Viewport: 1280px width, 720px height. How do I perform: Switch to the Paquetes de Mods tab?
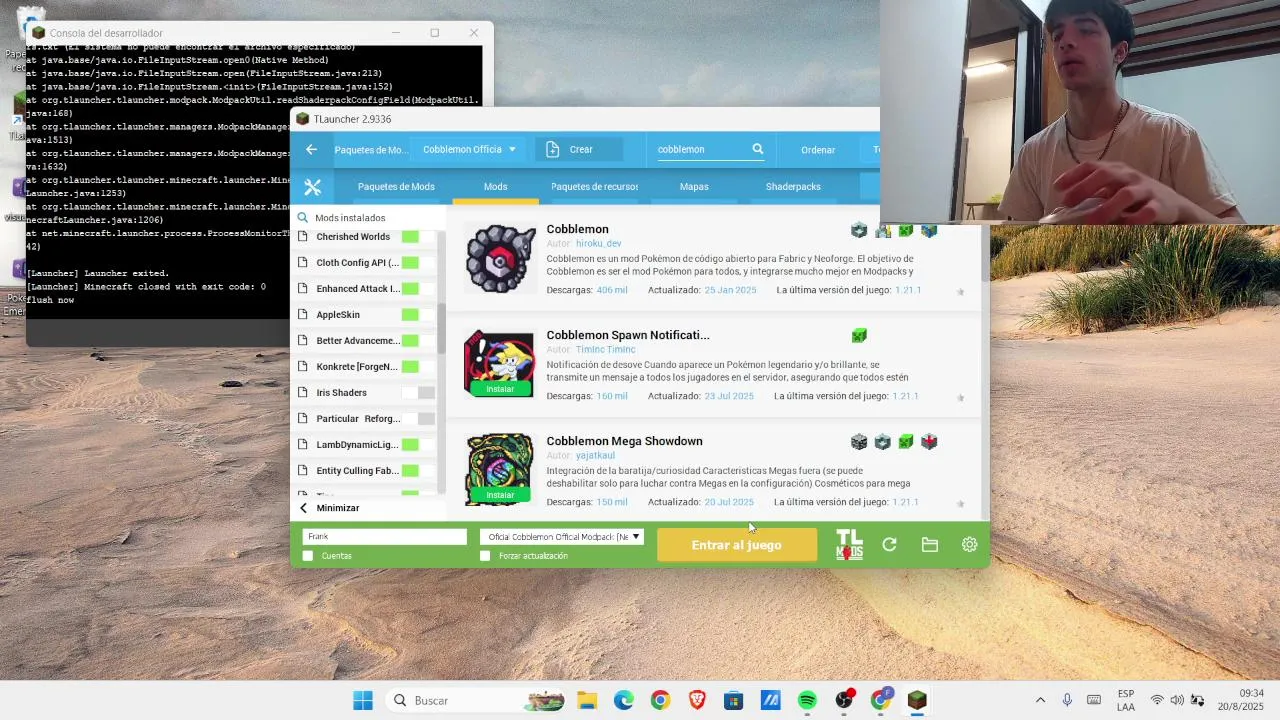tap(396, 187)
